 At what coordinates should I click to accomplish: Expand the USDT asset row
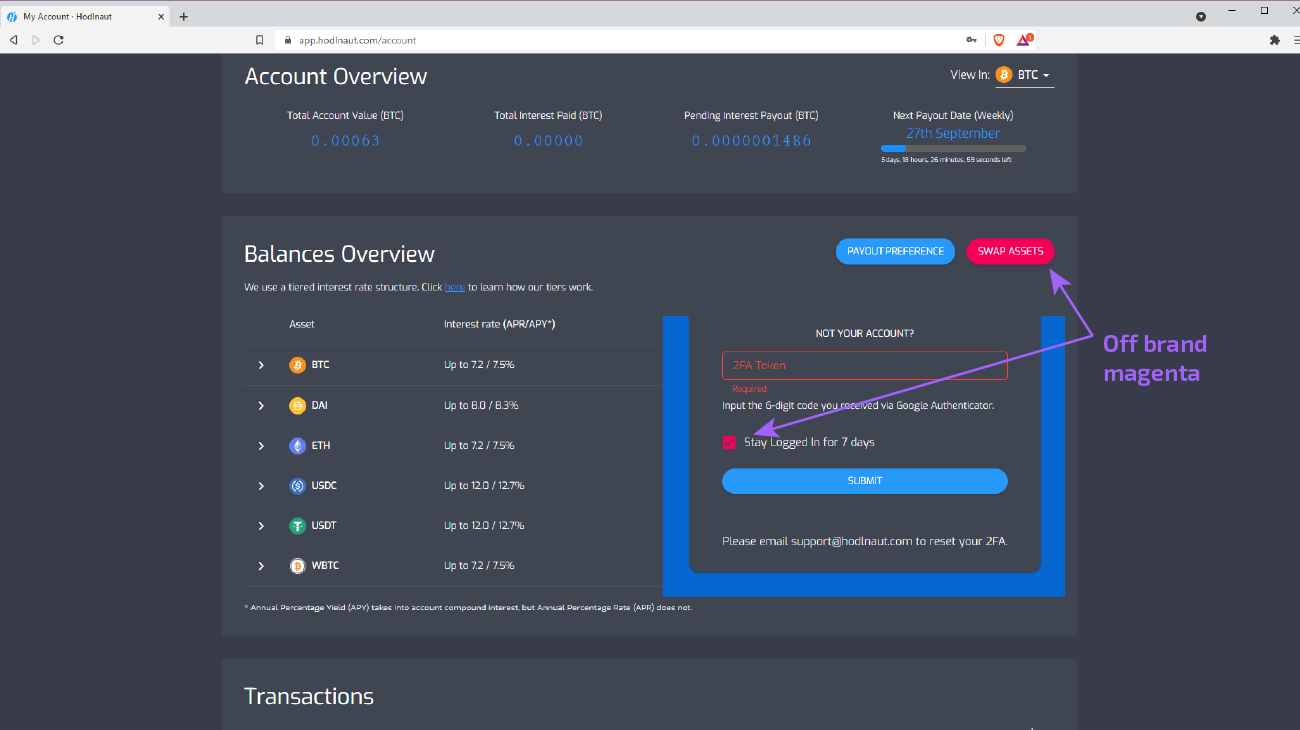tap(261, 526)
